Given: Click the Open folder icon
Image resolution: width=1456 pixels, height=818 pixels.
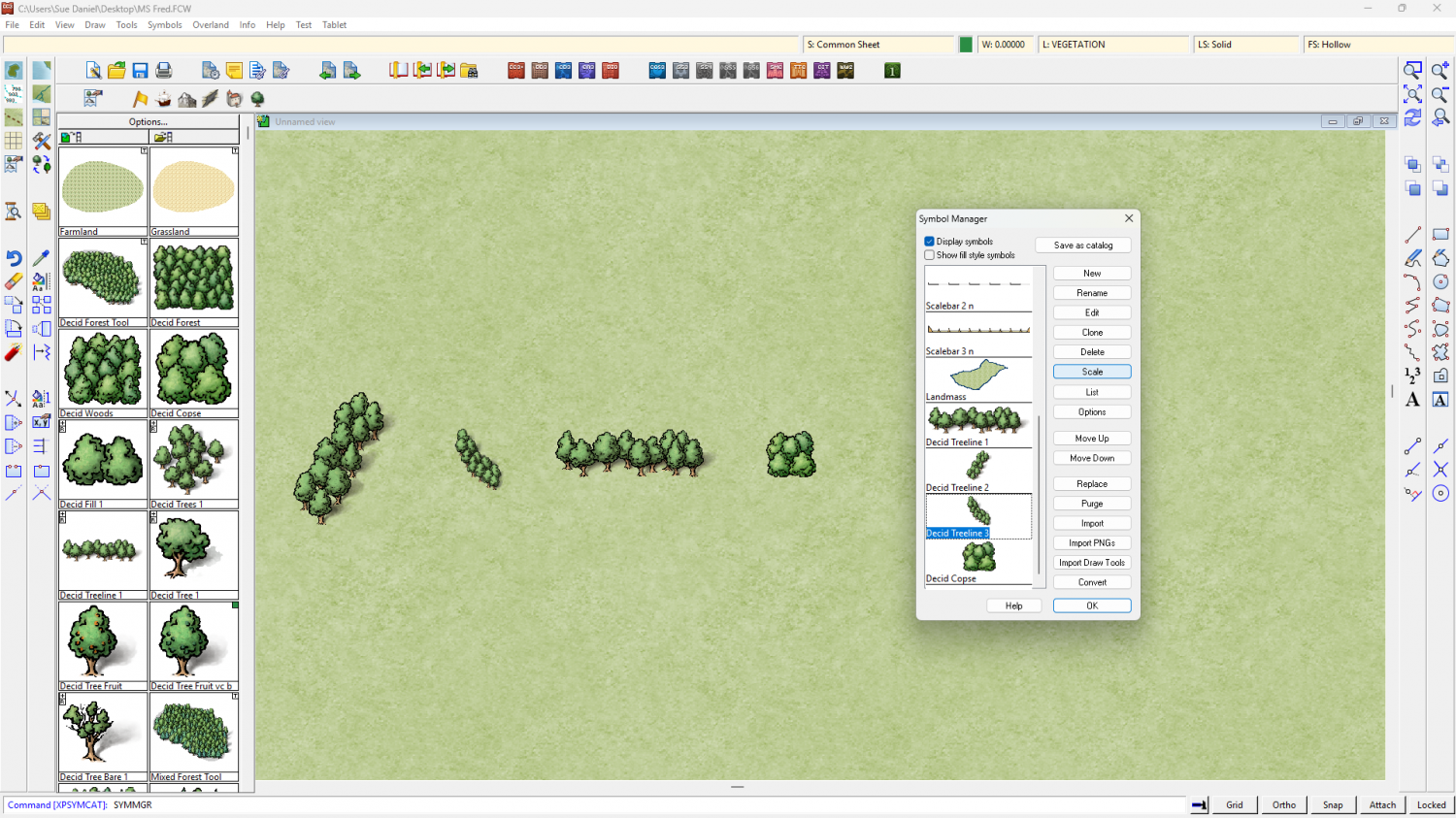Looking at the screenshot, I should [x=116, y=71].
